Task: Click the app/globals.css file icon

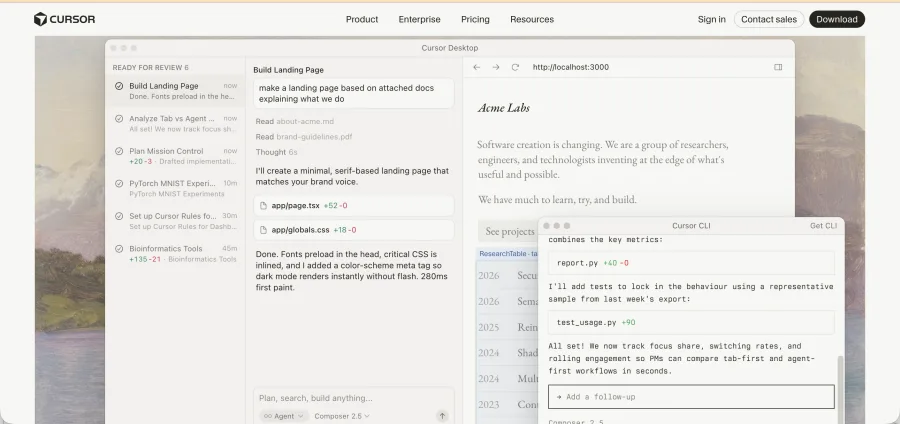Action: [263, 230]
